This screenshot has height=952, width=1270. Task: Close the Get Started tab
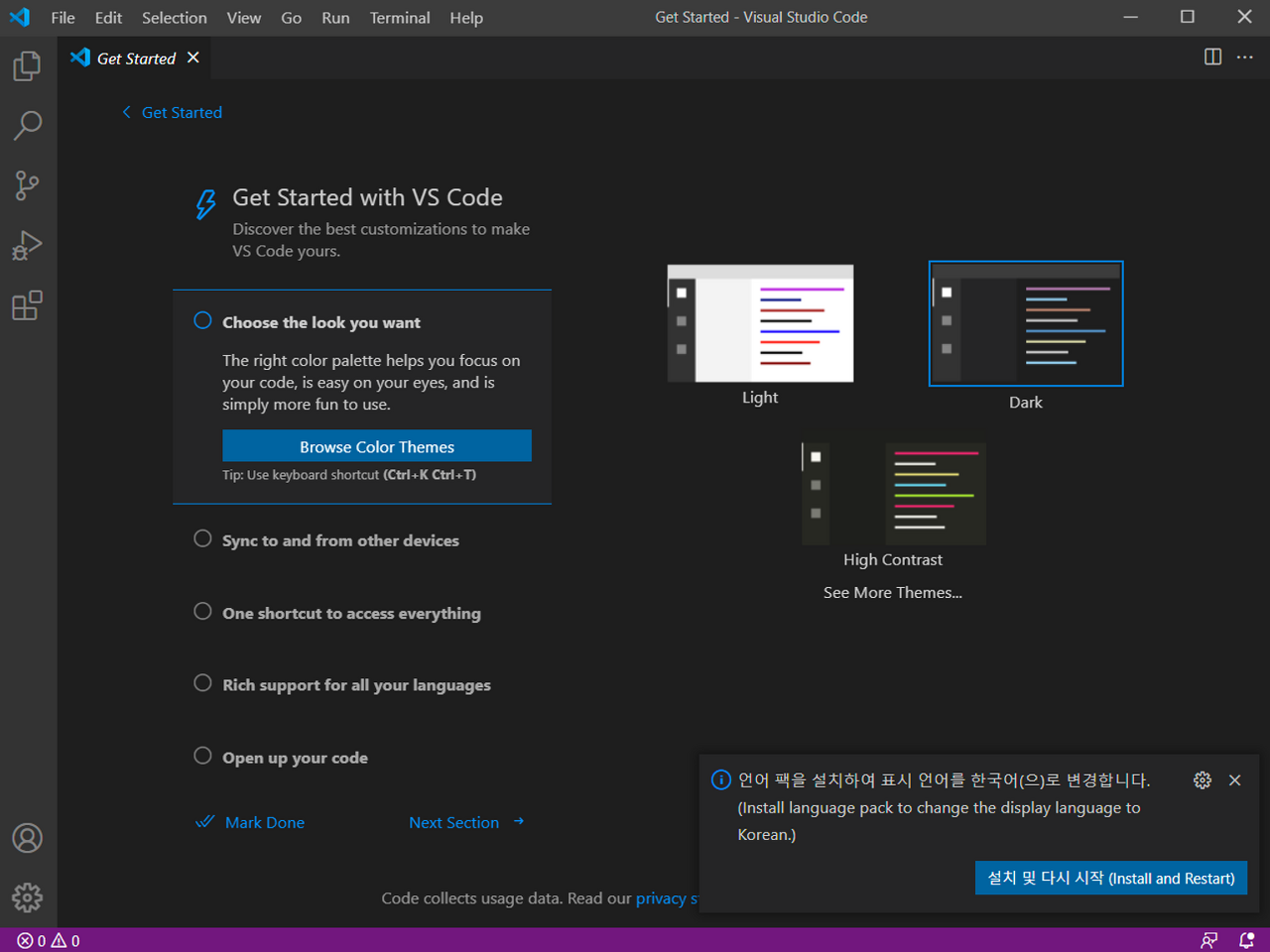pos(193,58)
